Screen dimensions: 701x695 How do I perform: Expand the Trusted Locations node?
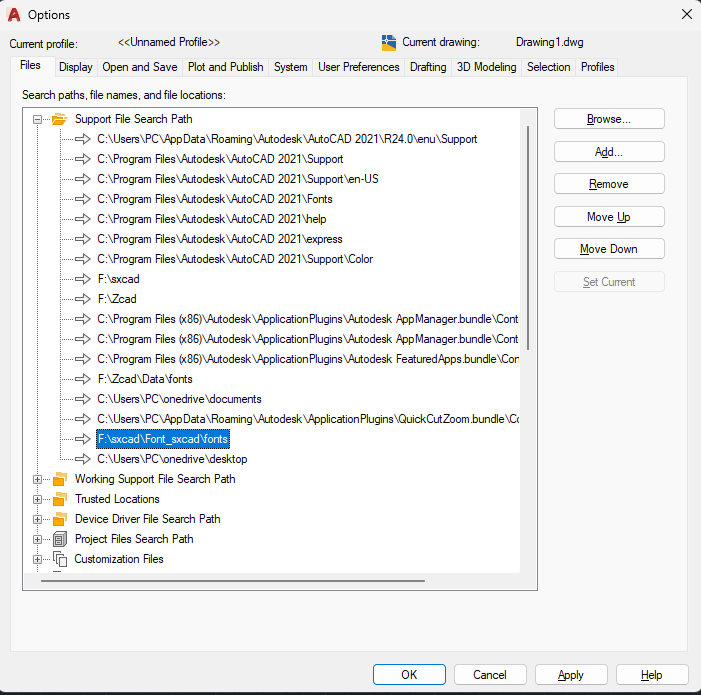(38, 499)
